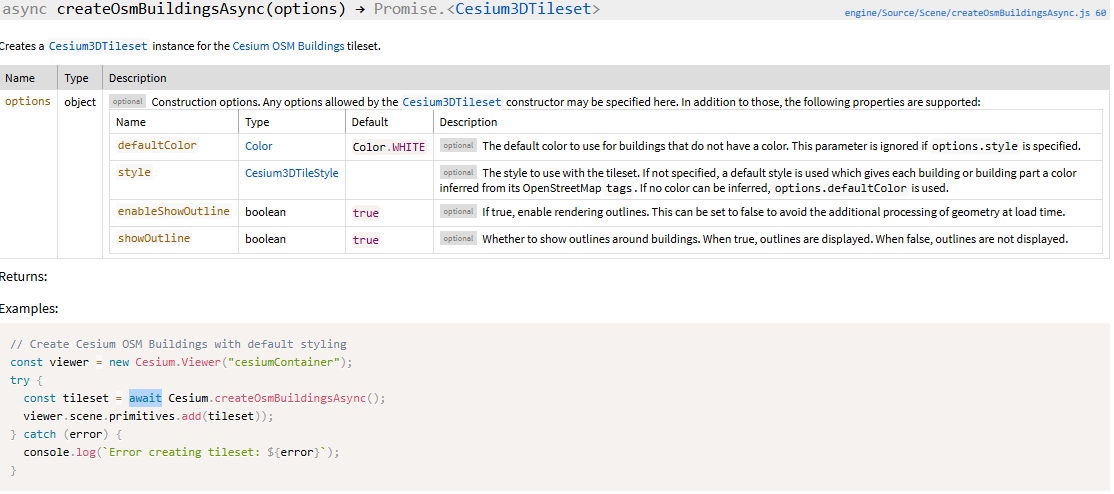The width and height of the screenshot is (1114, 494).
Task: Click the Examples: heading
Action: coord(29,309)
